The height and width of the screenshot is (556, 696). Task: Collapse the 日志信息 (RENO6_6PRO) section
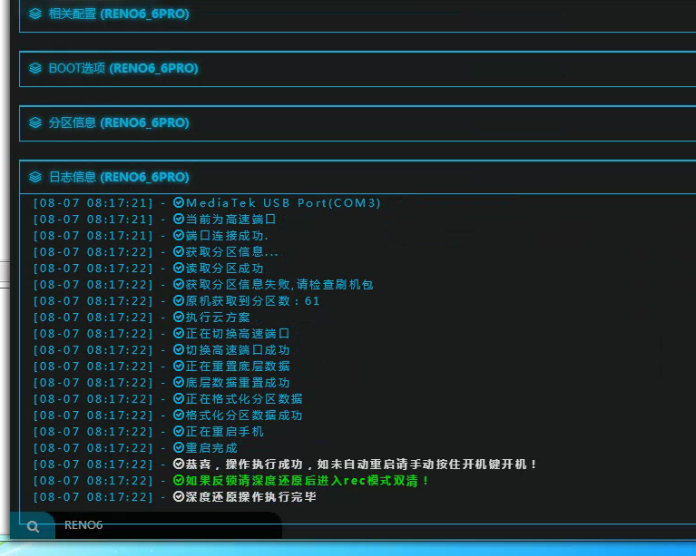coord(357,177)
